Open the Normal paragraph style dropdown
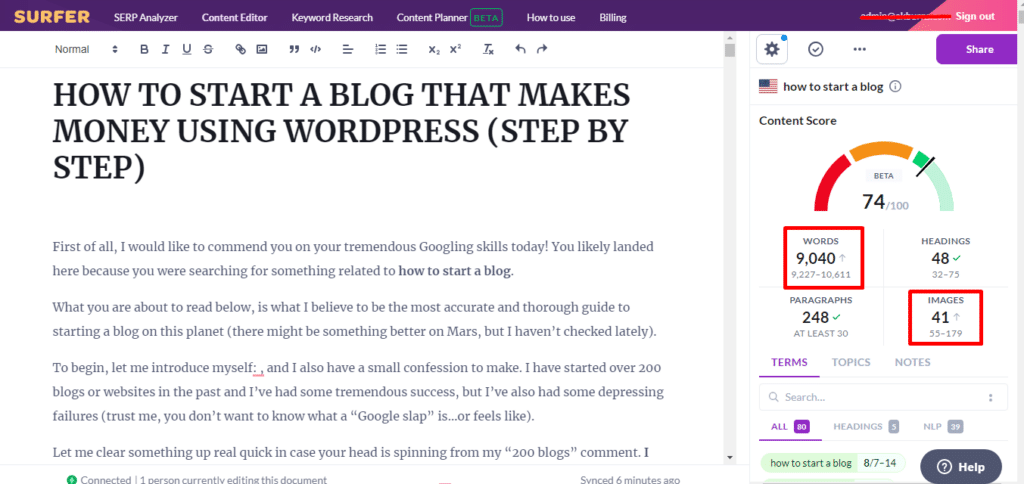Viewport: 1024px width, 484px height. pyautogui.click(x=86, y=49)
